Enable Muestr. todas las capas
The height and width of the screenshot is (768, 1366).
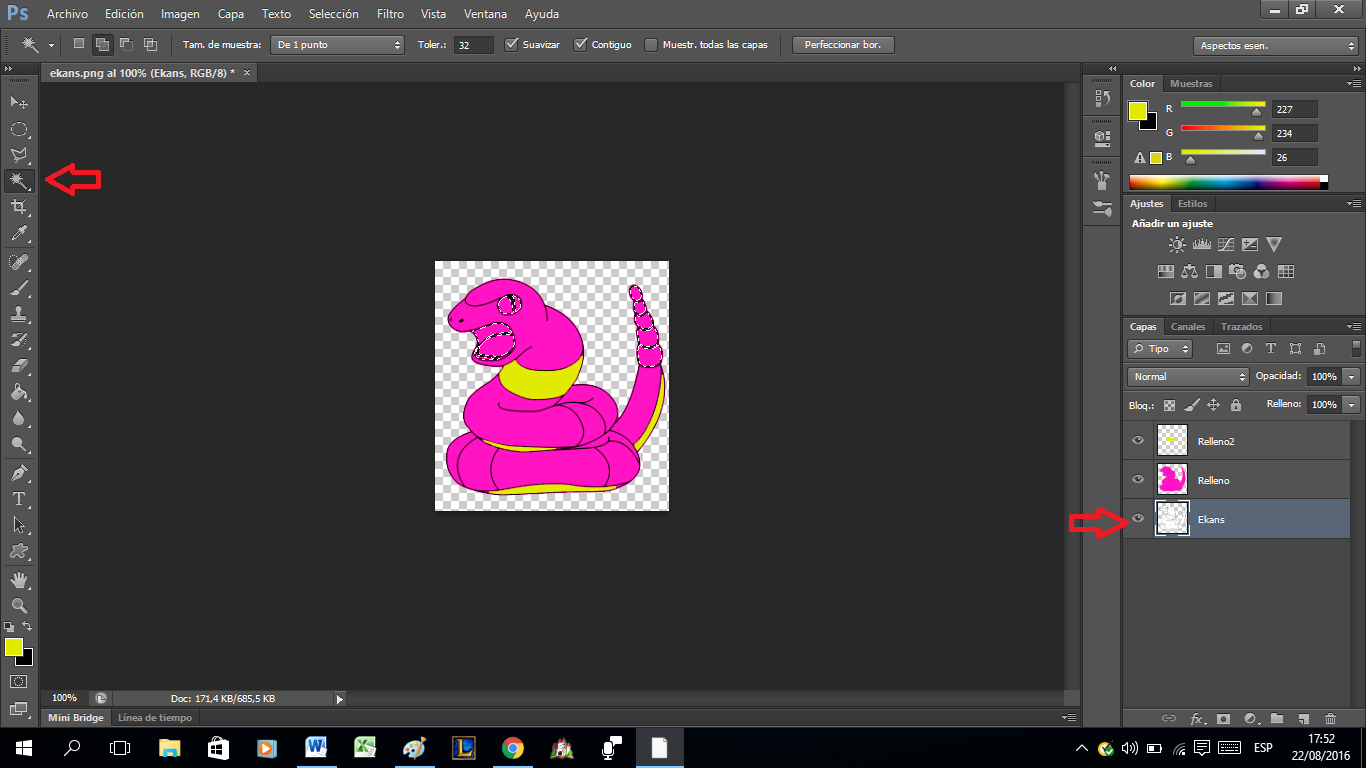click(652, 44)
